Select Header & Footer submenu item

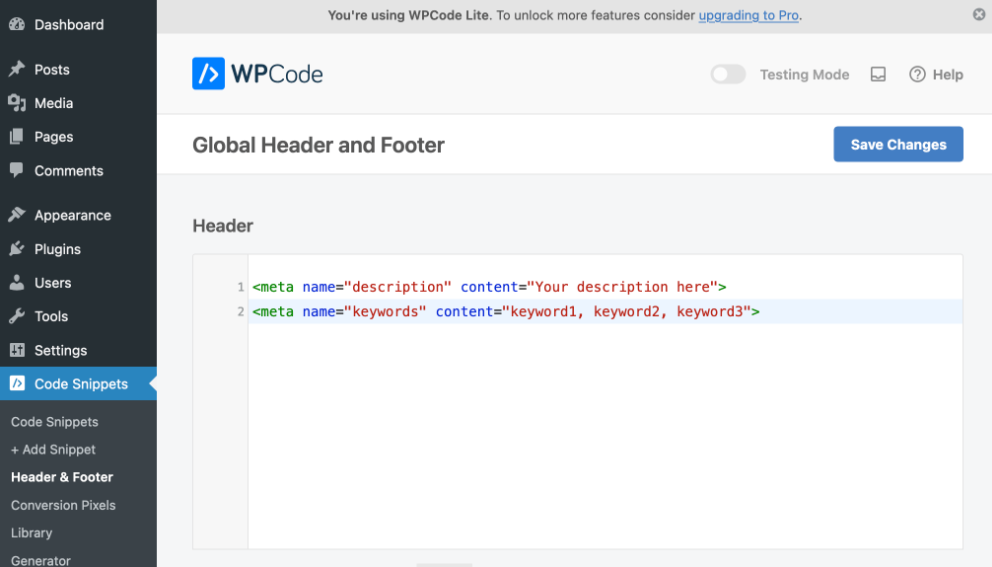[x=62, y=477]
